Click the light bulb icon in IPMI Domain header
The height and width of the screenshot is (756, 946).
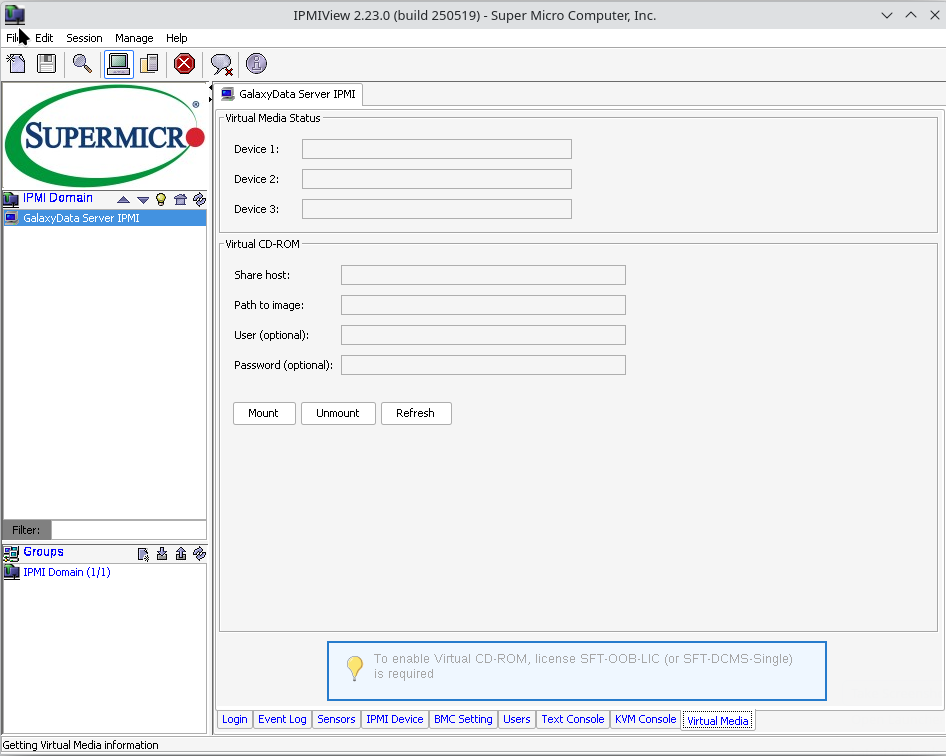coord(160,199)
